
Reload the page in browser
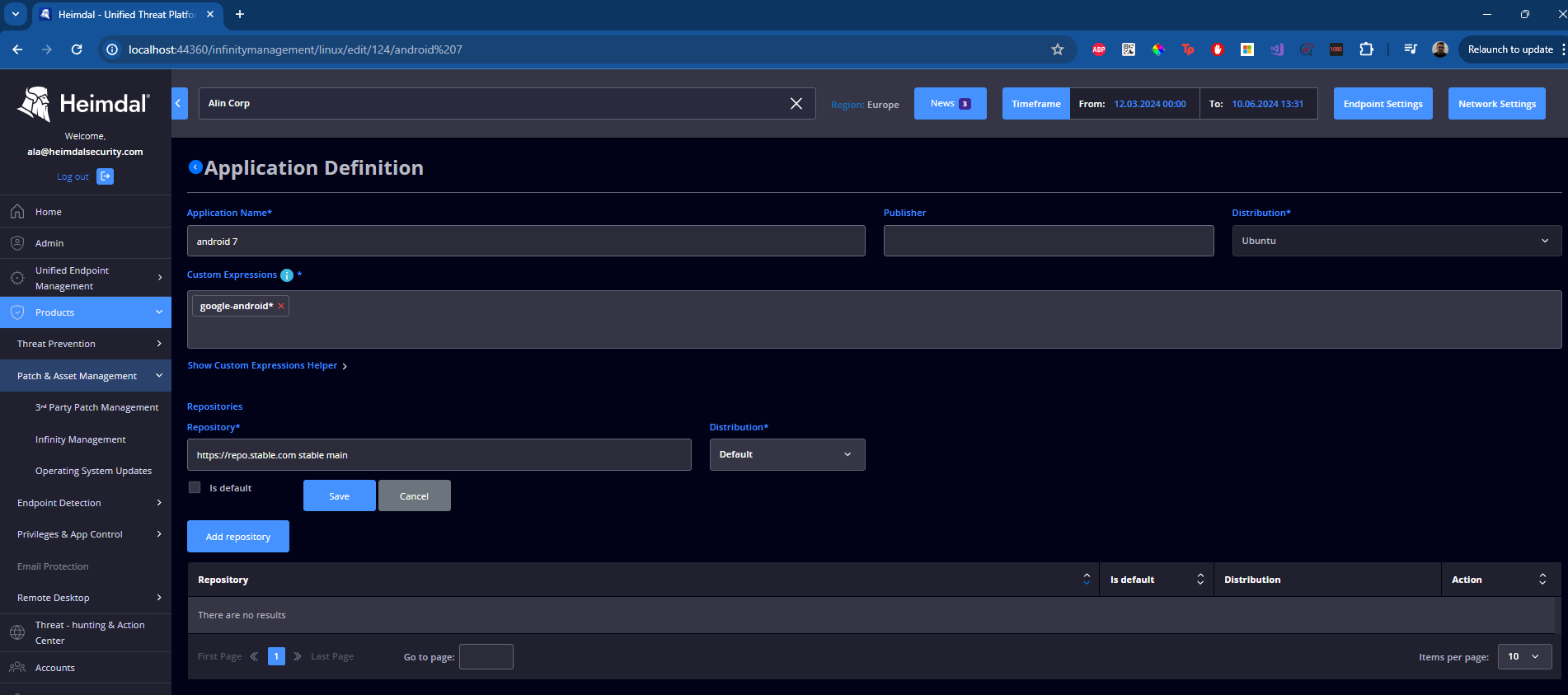coord(77,49)
